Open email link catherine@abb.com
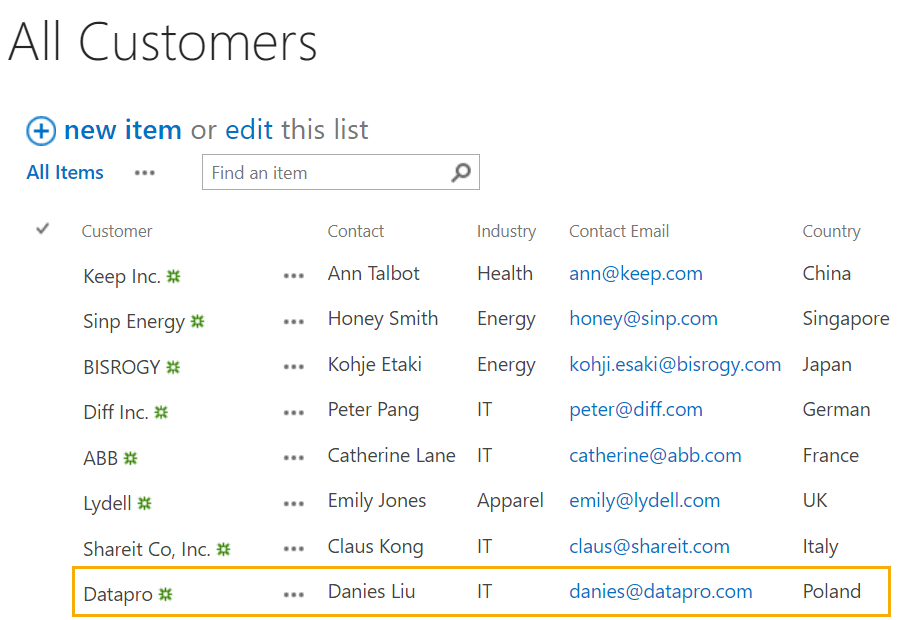Viewport: 907px width, 620px height. tap(655, 456)
